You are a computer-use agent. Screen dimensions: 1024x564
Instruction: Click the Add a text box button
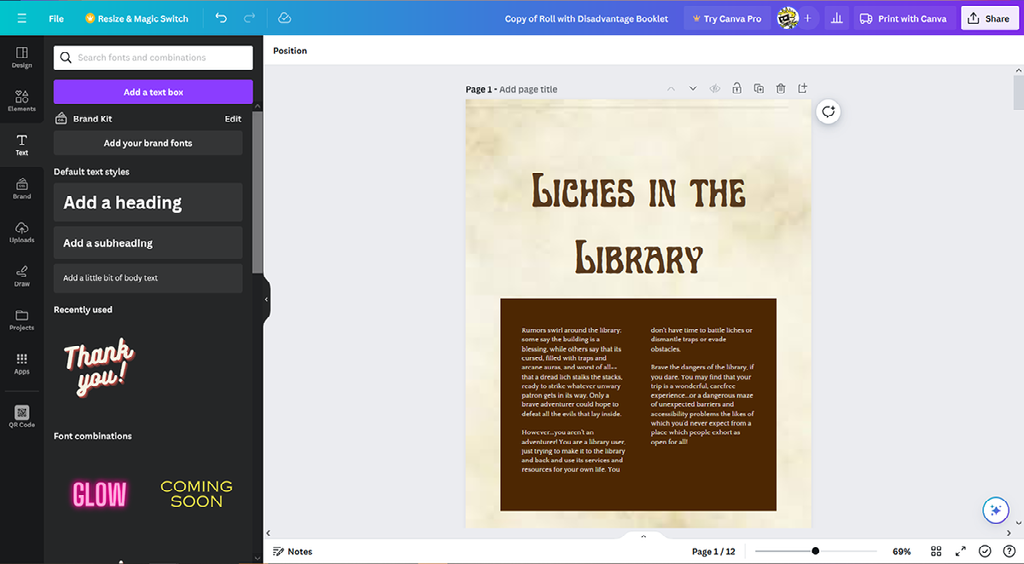point(153,92)
